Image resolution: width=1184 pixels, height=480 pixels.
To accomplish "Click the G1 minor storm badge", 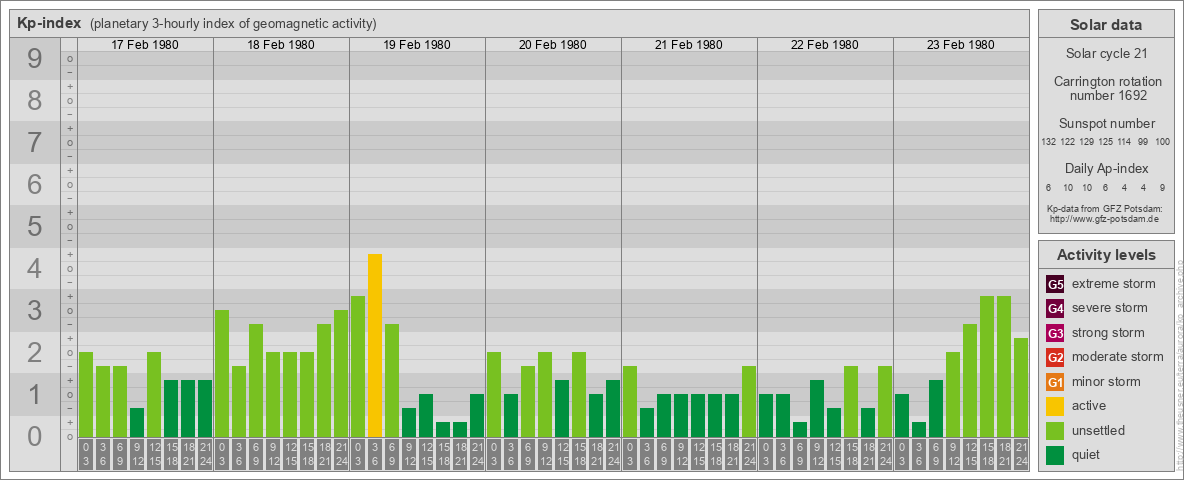I will click(x=1055, y=382).
